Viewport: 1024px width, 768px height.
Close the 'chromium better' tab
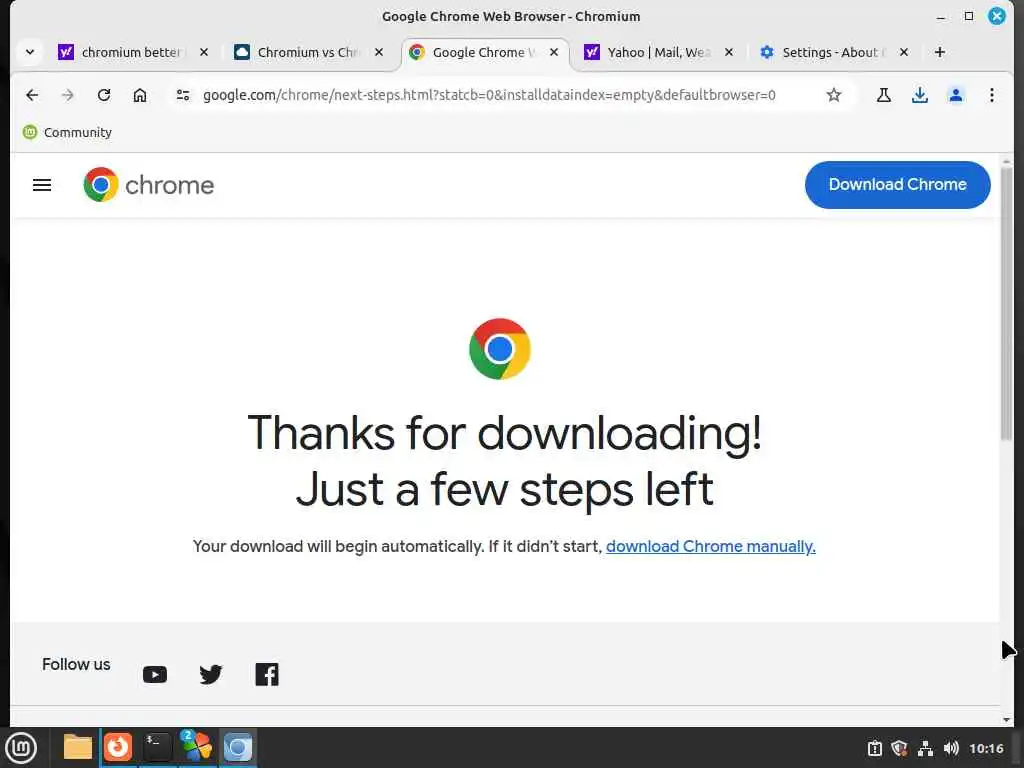pos(204,52)
